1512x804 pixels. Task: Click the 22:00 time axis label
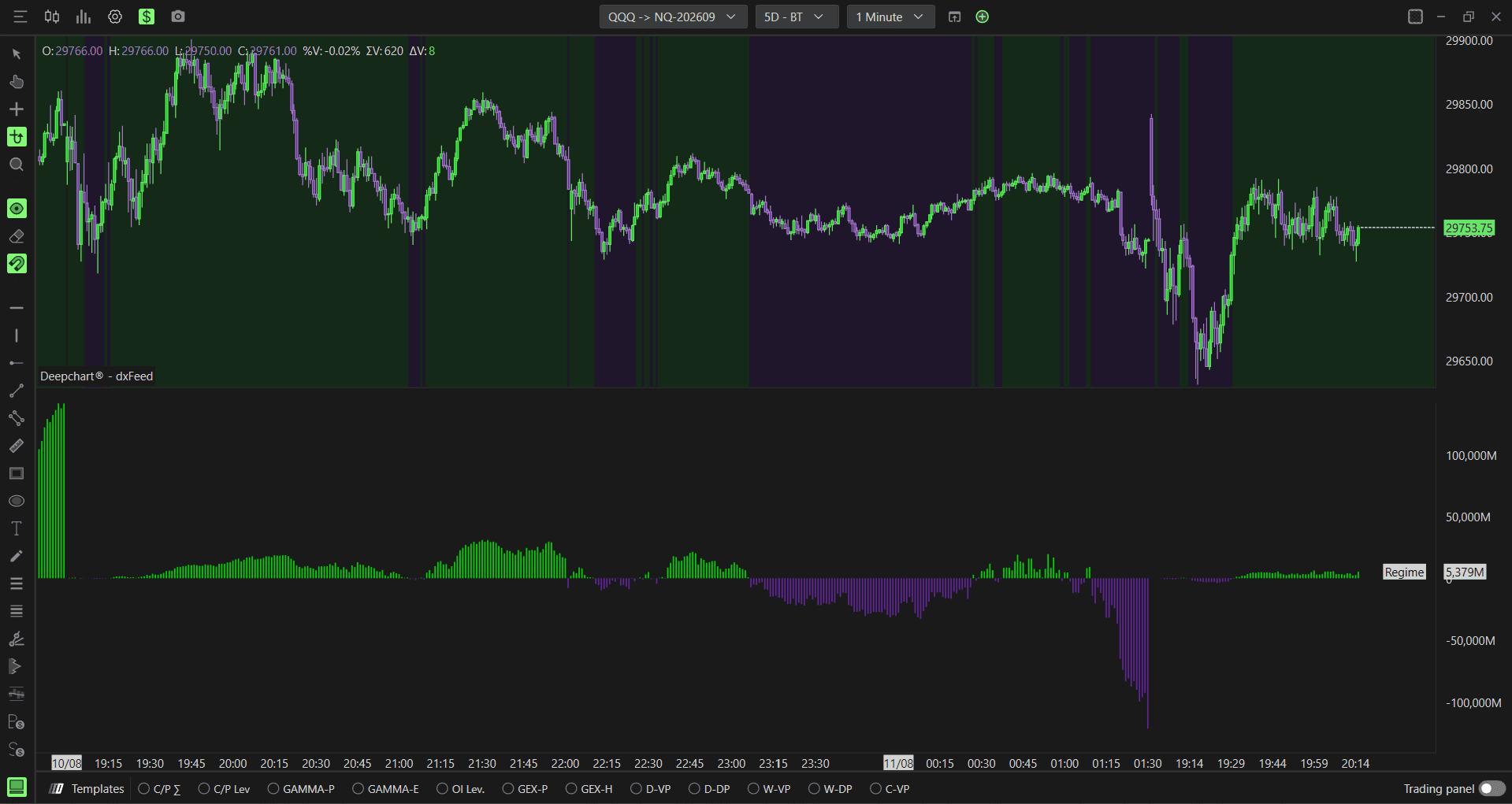click(565, 763)
